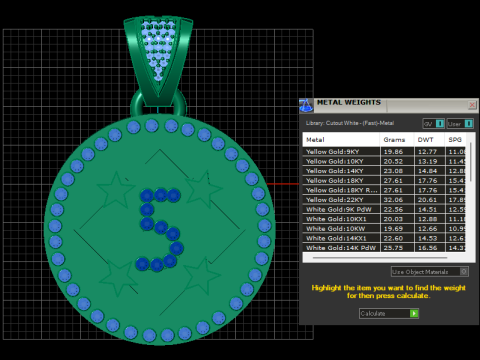Select the White Gold:14K PdW row
Viewport: 480px width, 360px height.
(384, 248)
